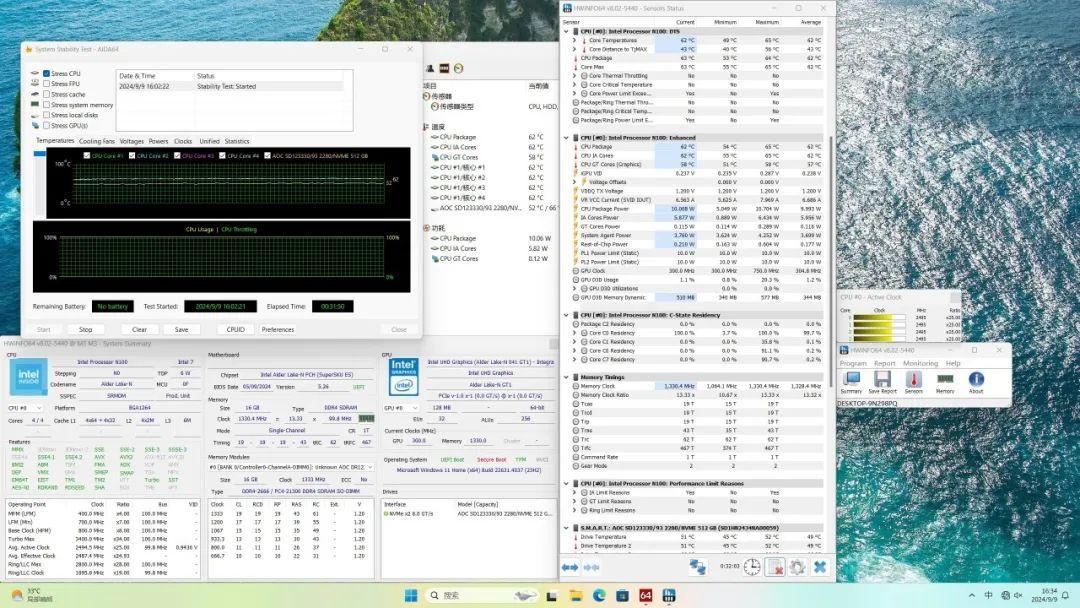Enable the Stress system memory checkbox
The height and width of the screenshot is (608, 1080).
(47, 105)
